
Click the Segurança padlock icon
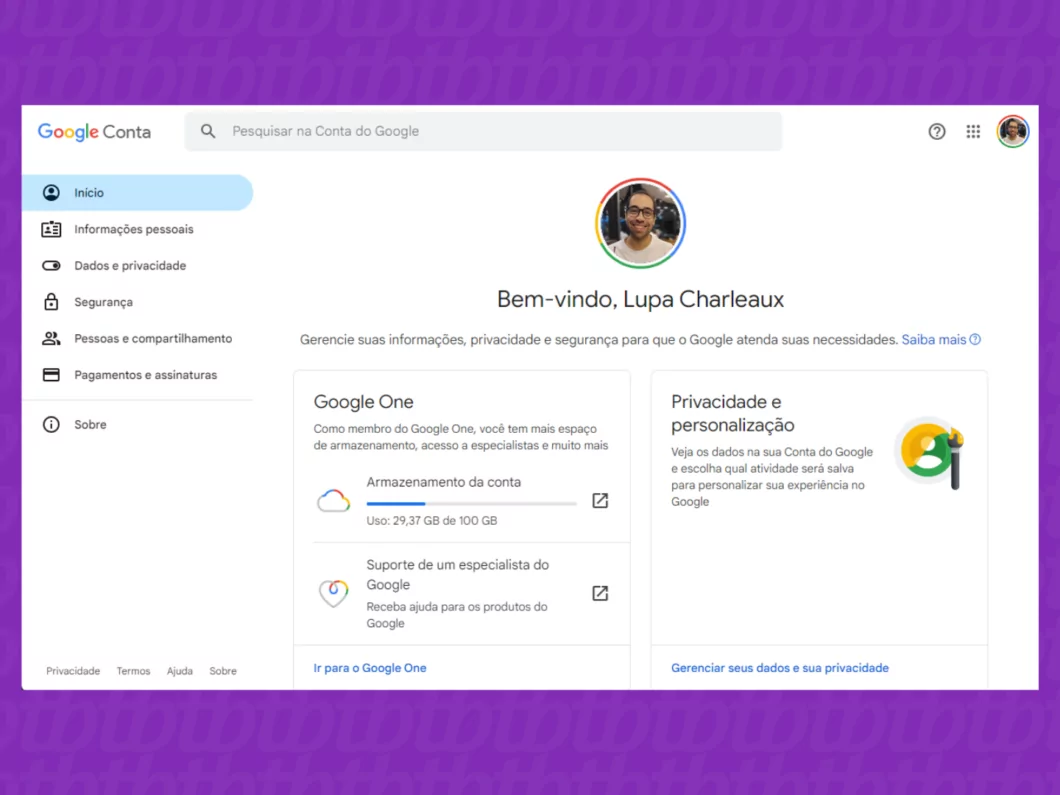click(51, 302)
